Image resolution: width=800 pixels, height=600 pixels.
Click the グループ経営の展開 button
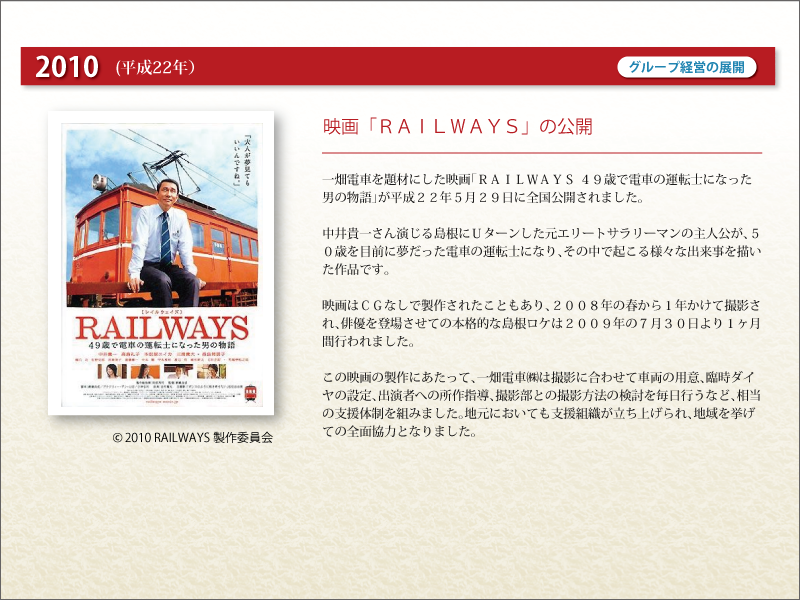click(x=686, y=68)
